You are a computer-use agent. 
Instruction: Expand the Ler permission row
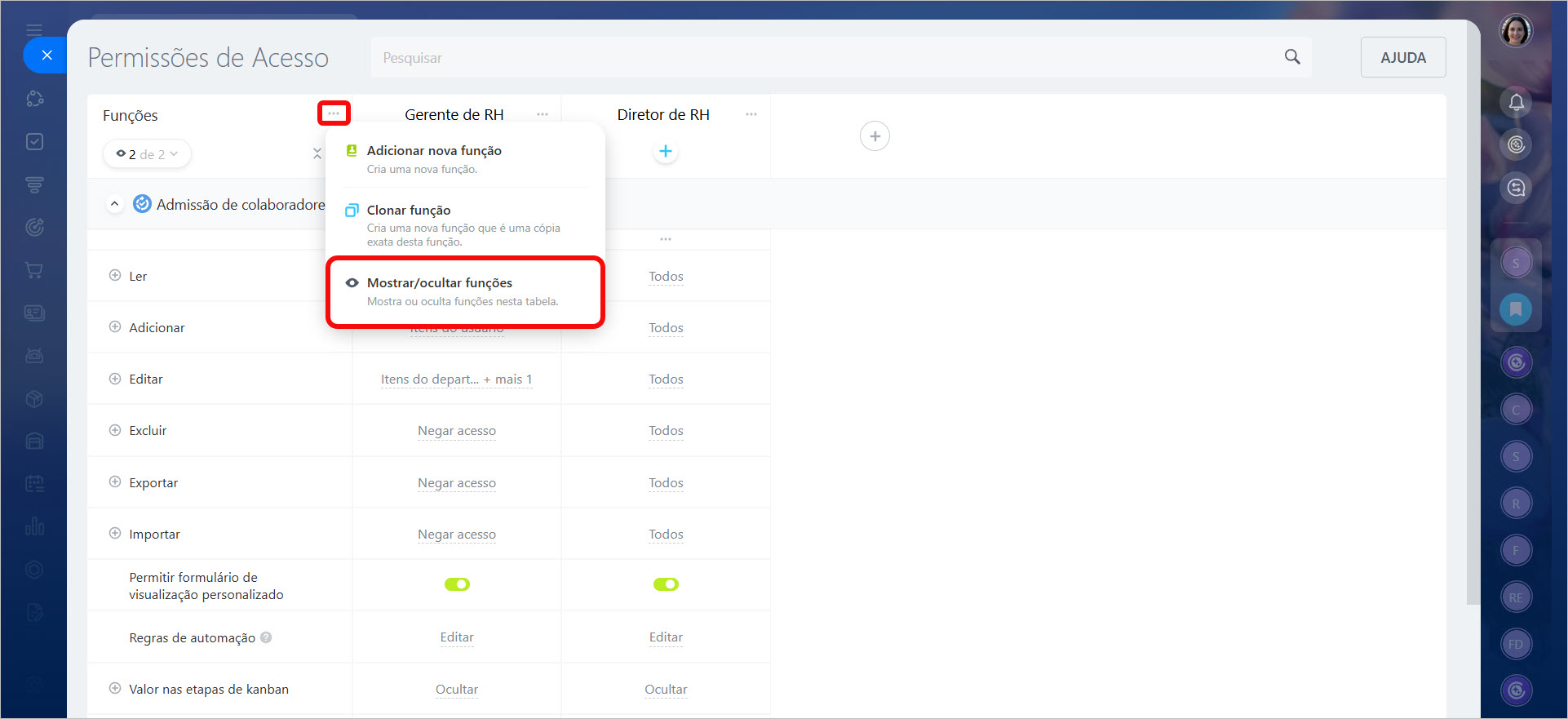click(115, 275)
